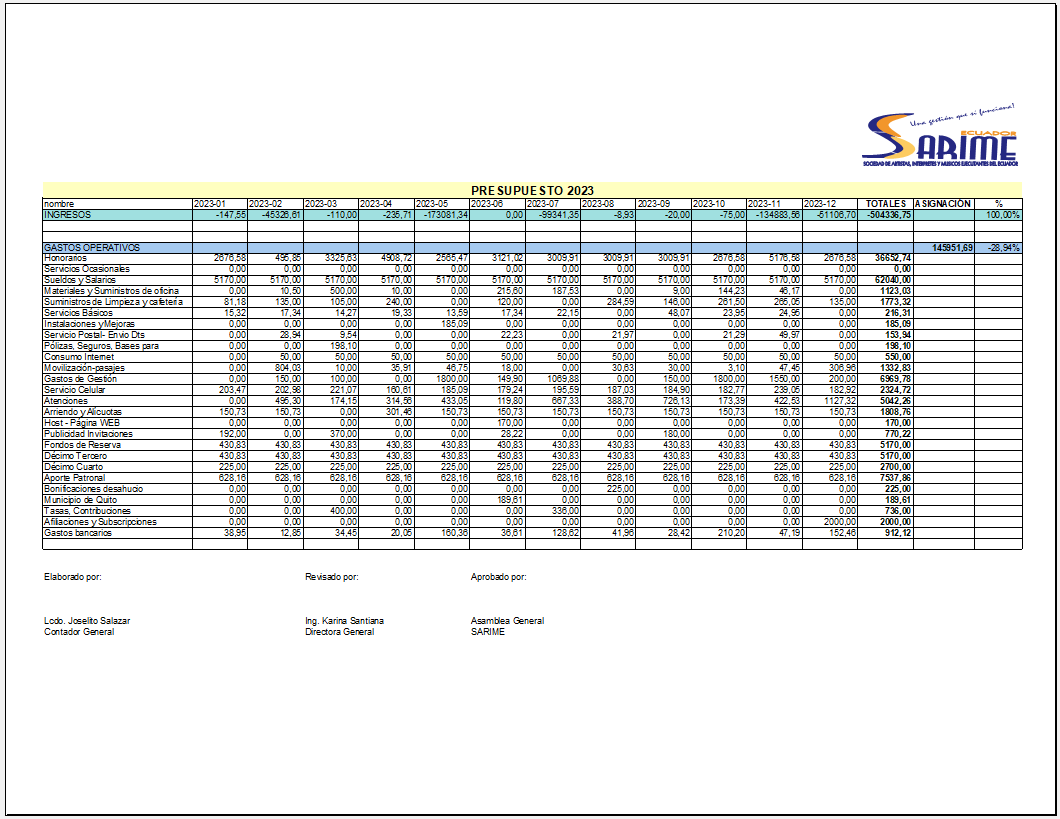The width and height of the screenshot is (1060, 819).
Task: Select the 2023-02 column header
Action: [x=265, y=204]
